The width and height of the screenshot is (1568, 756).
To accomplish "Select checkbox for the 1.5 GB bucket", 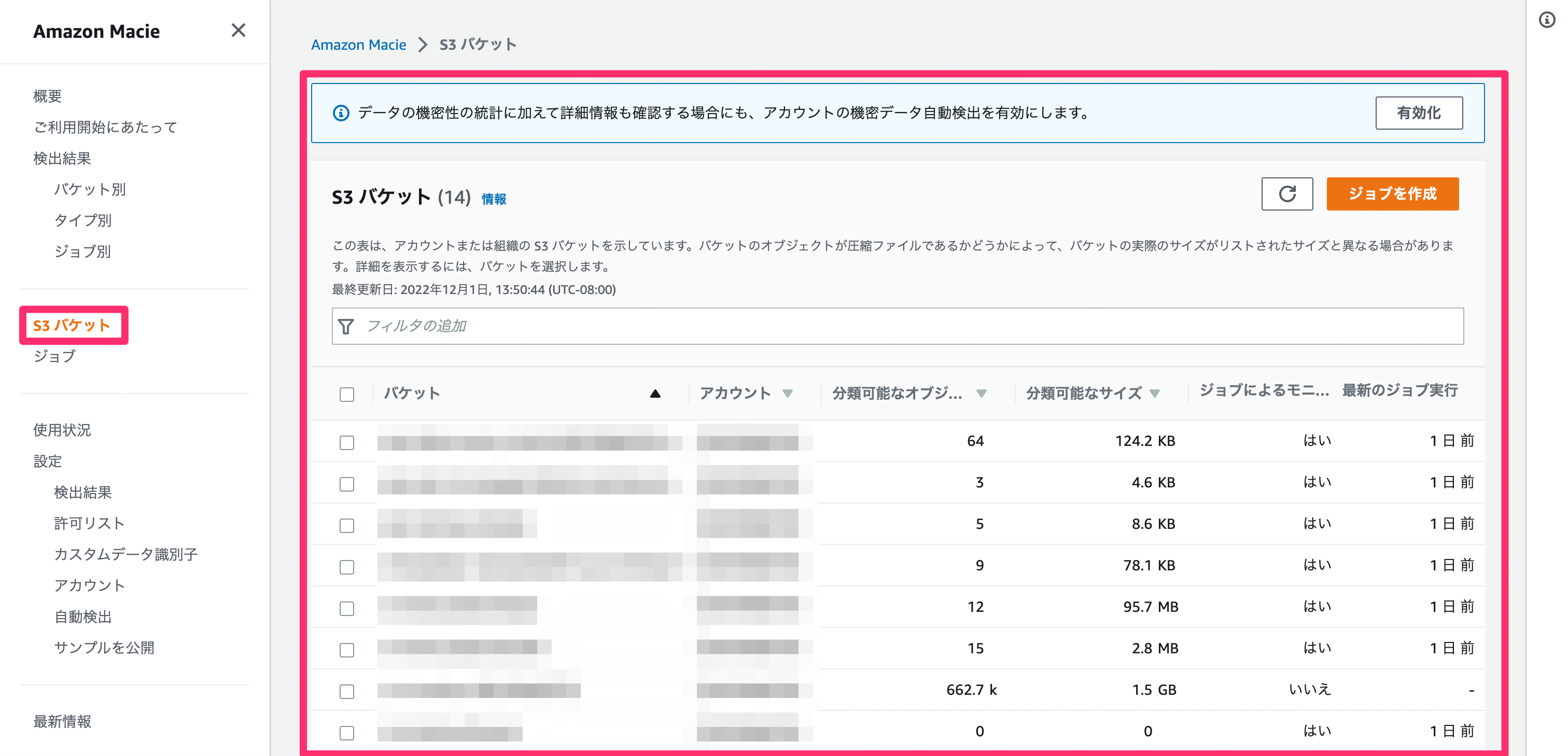I will 347,691.
